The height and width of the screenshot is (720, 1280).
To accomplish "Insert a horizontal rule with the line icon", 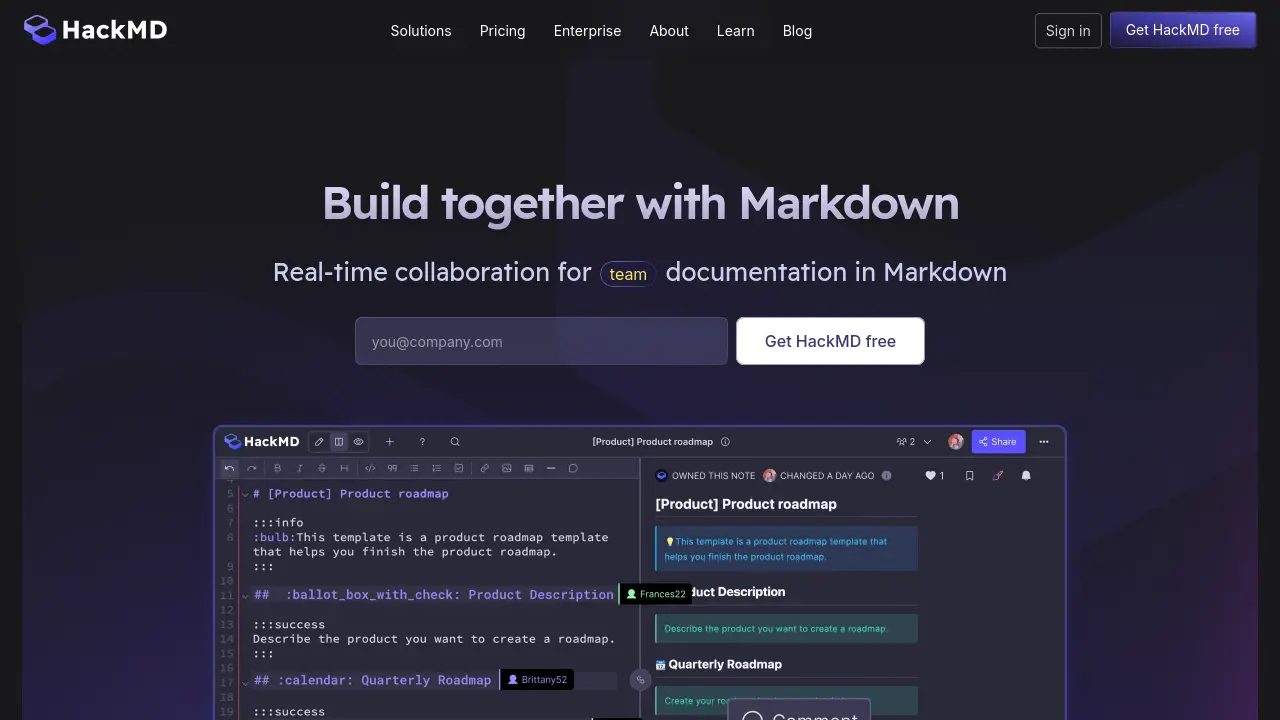I will (551, 468).
